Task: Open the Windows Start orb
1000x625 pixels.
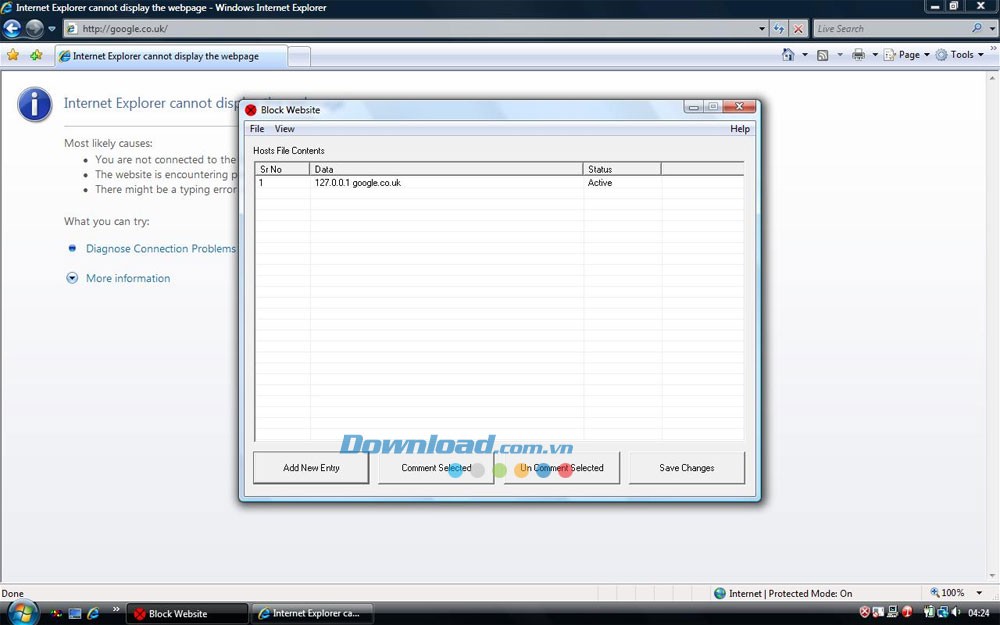Action: 22,612
